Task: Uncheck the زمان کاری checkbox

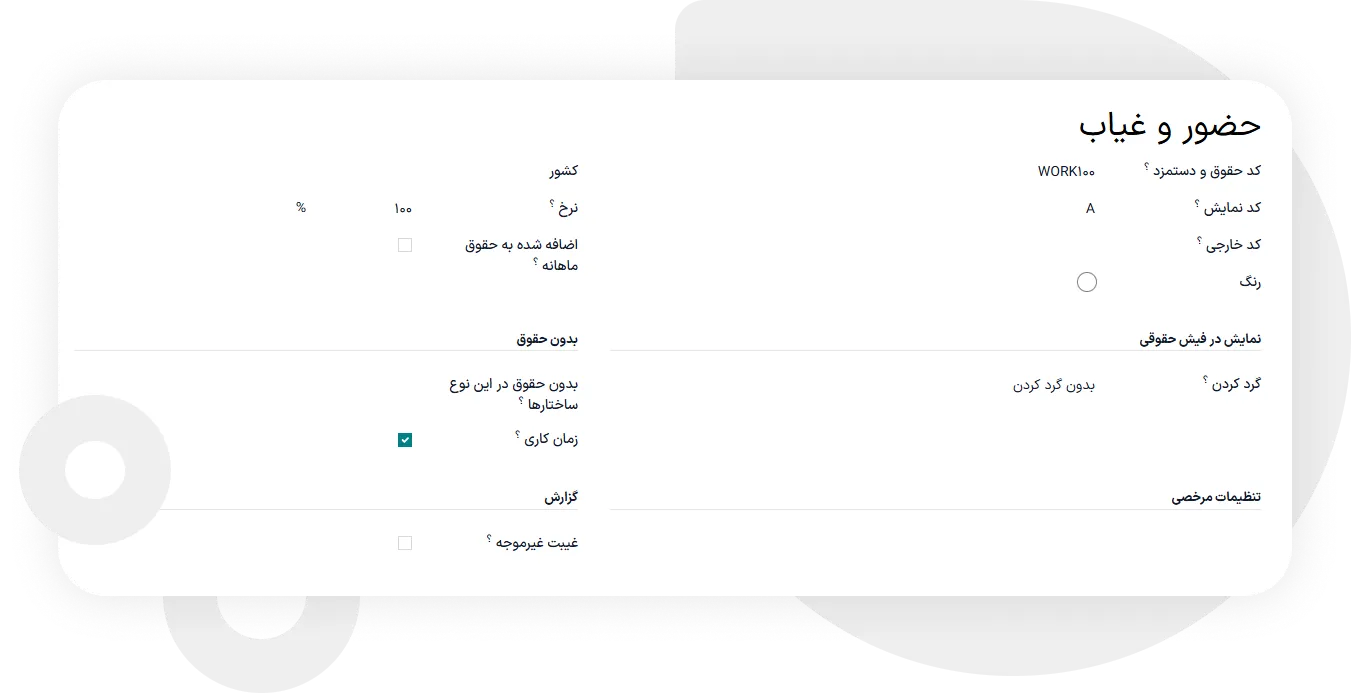Action: tap(405, 440)
